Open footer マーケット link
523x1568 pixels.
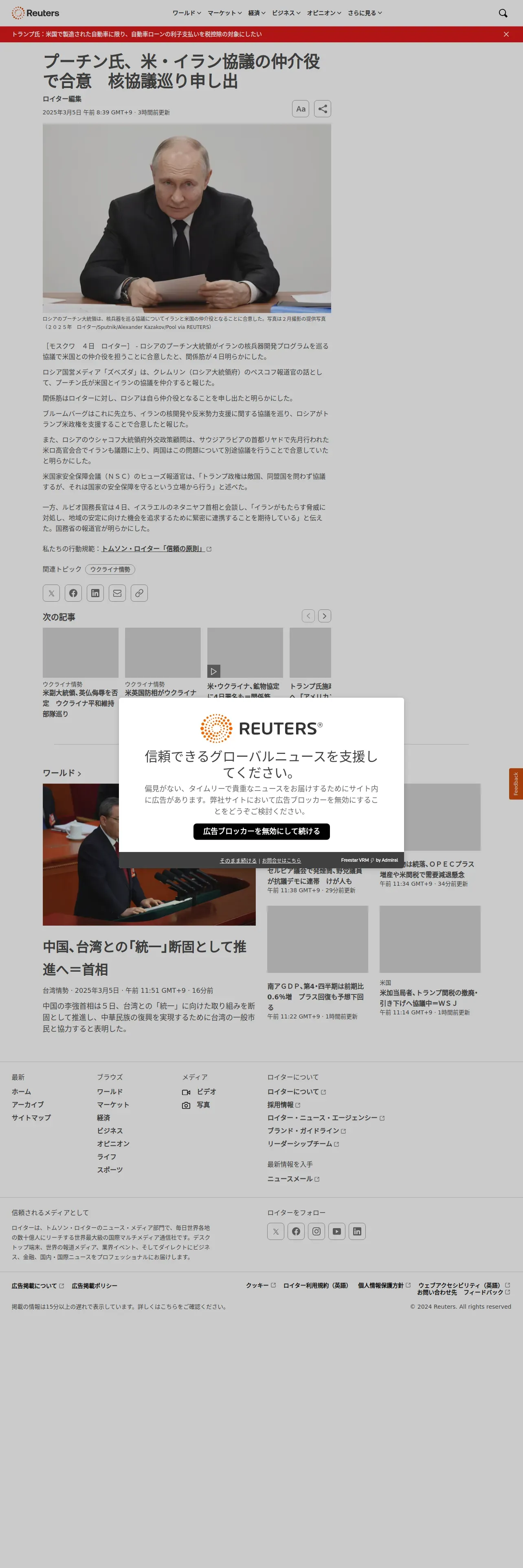tap(113, 1104)
